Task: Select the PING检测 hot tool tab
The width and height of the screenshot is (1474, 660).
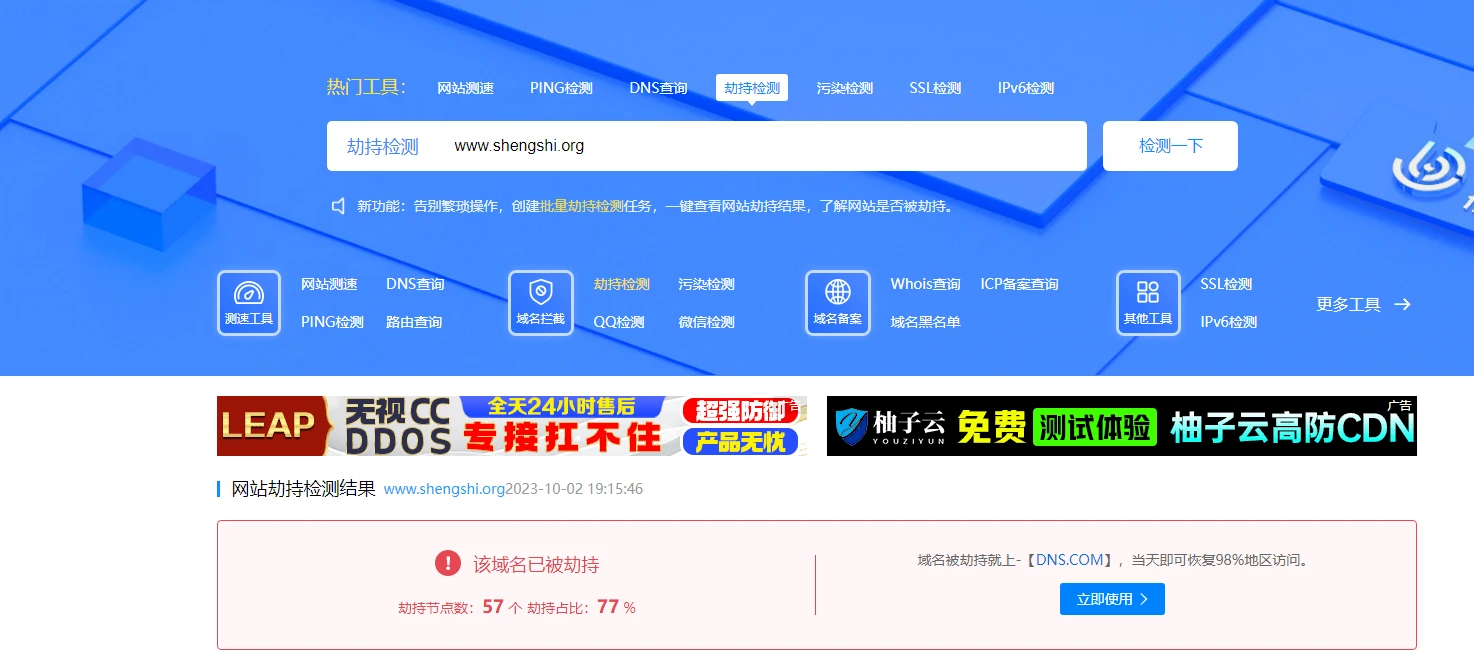Action: pos(561,88)
